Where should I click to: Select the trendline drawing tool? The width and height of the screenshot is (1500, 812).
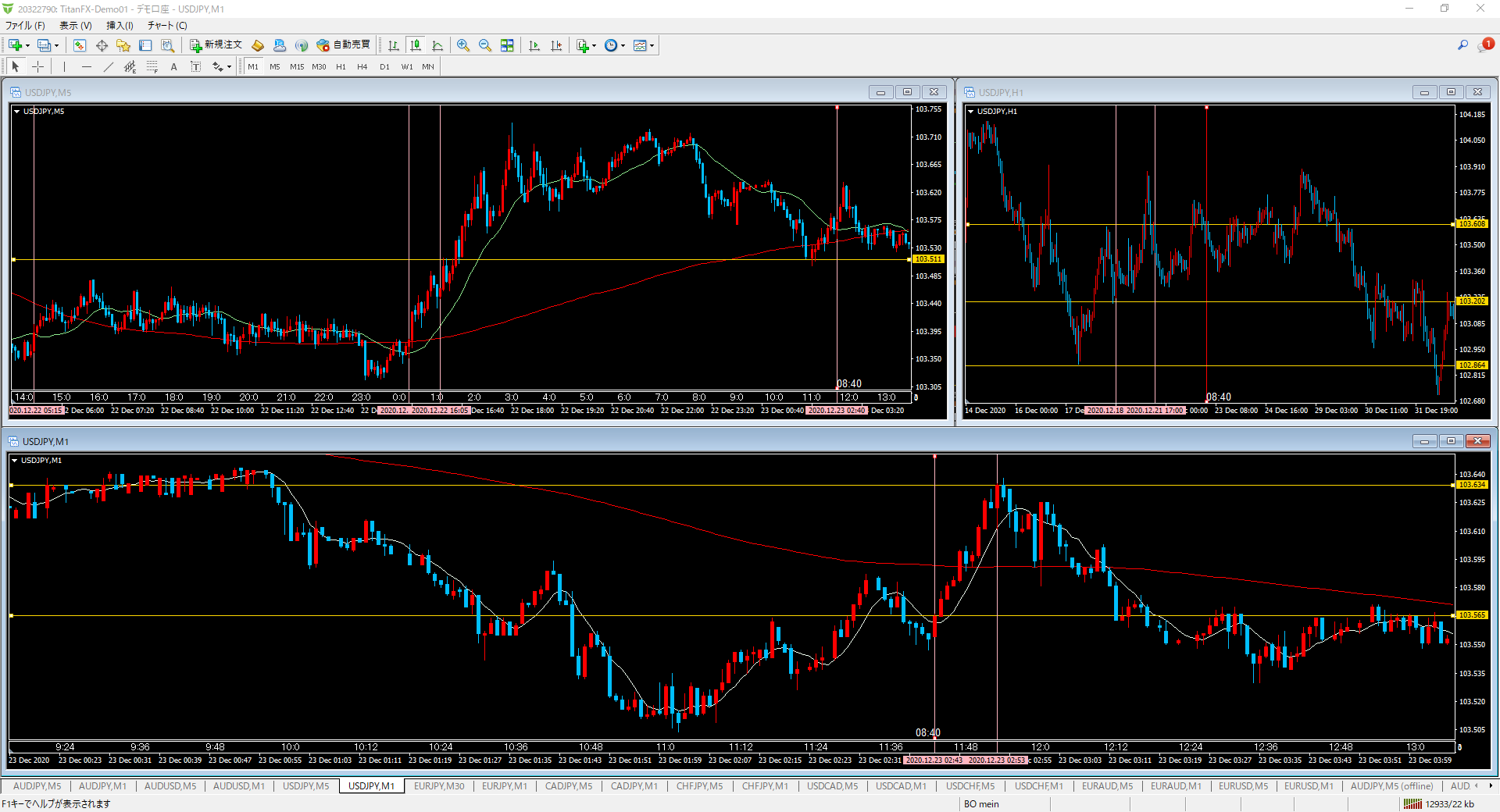tap(108, 67)
